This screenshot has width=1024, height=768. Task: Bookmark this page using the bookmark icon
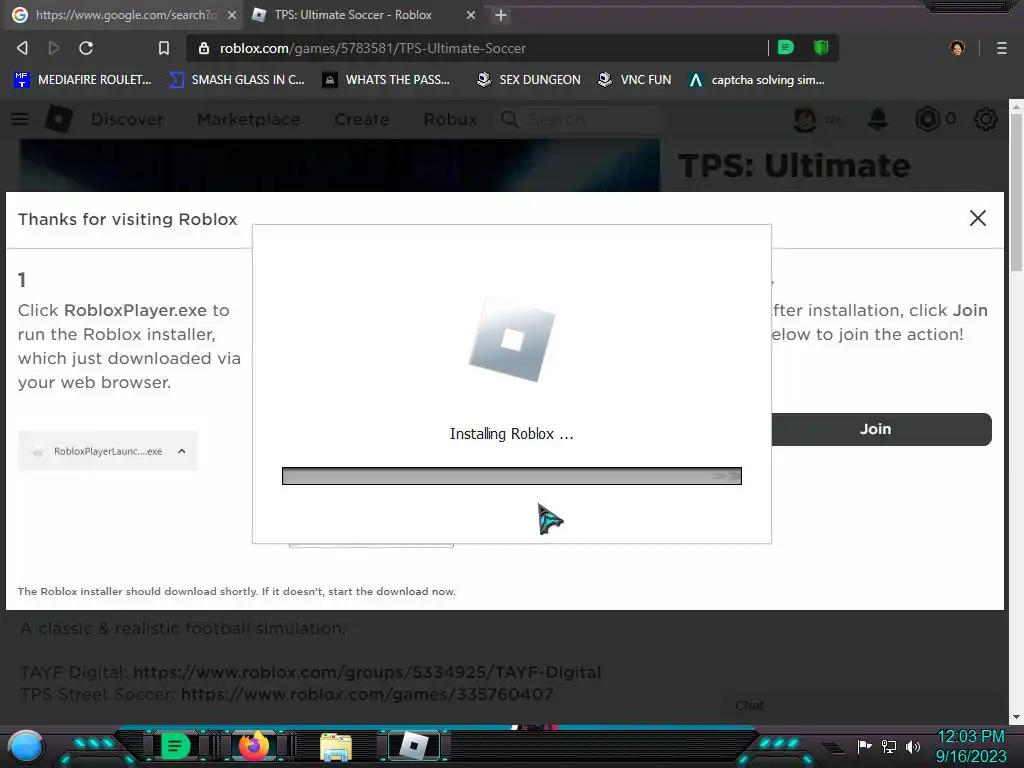pyautogui.click(x=164, y=48)
